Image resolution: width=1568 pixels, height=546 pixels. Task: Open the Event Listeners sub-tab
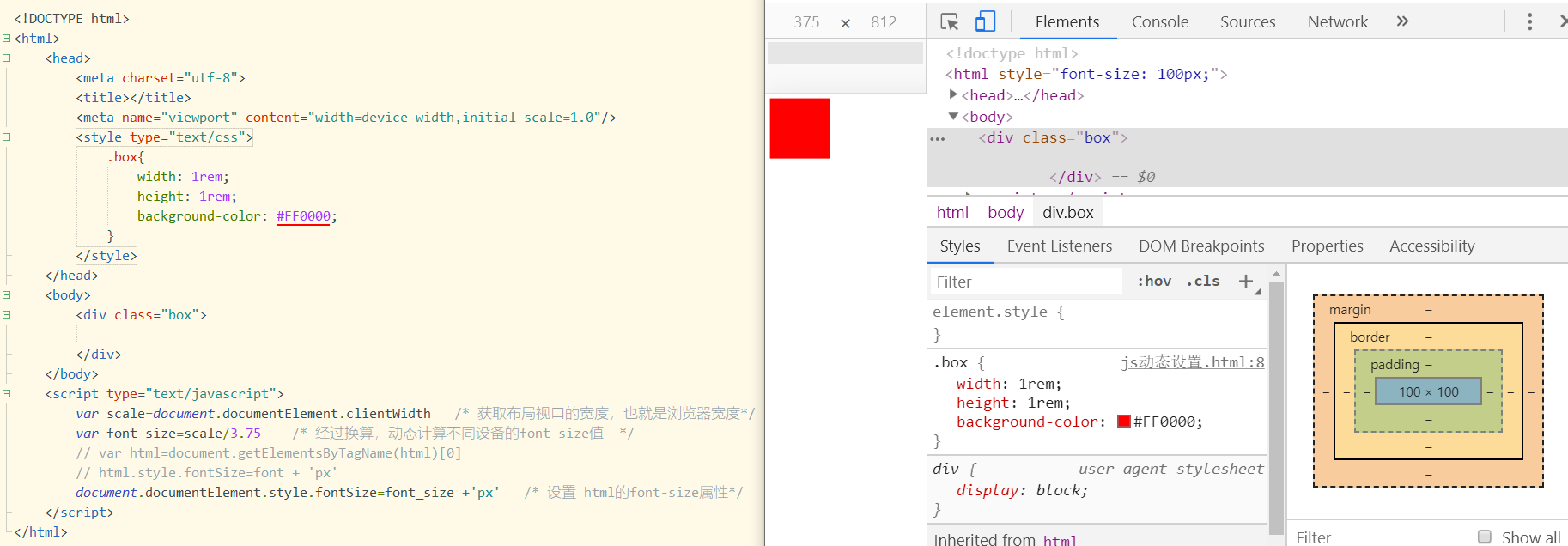click(1060, 246)
